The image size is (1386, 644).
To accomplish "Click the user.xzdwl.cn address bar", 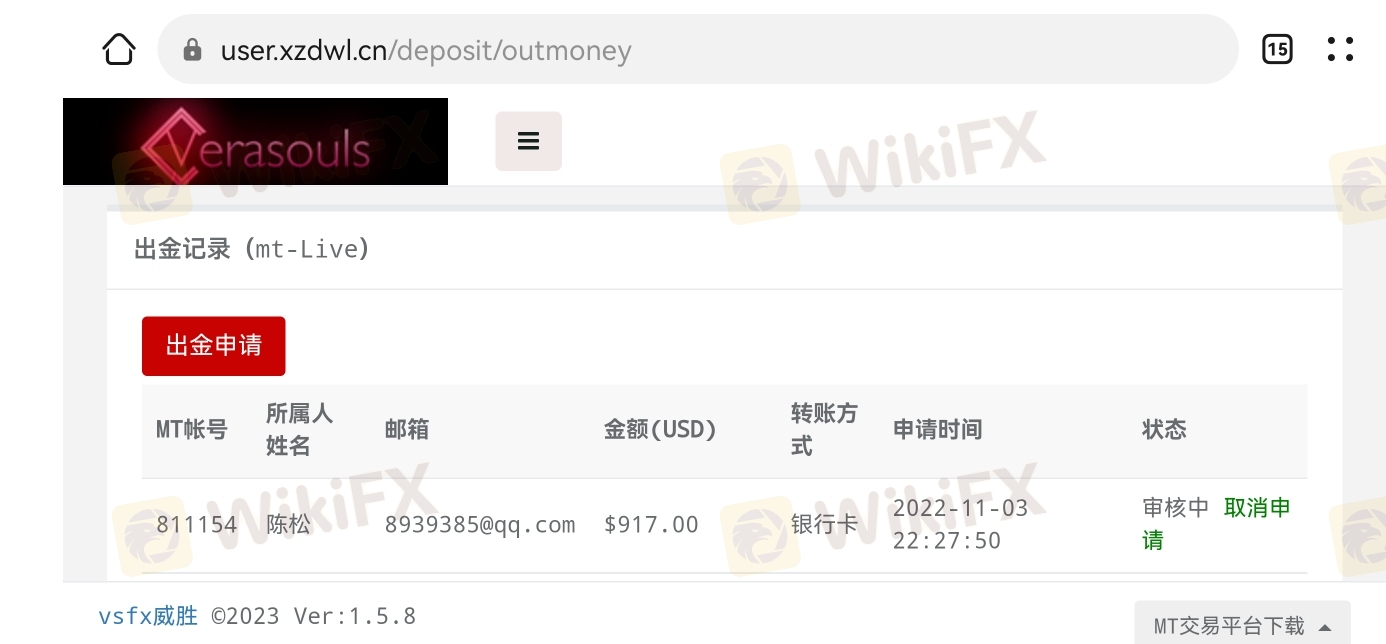I will 698,49.
